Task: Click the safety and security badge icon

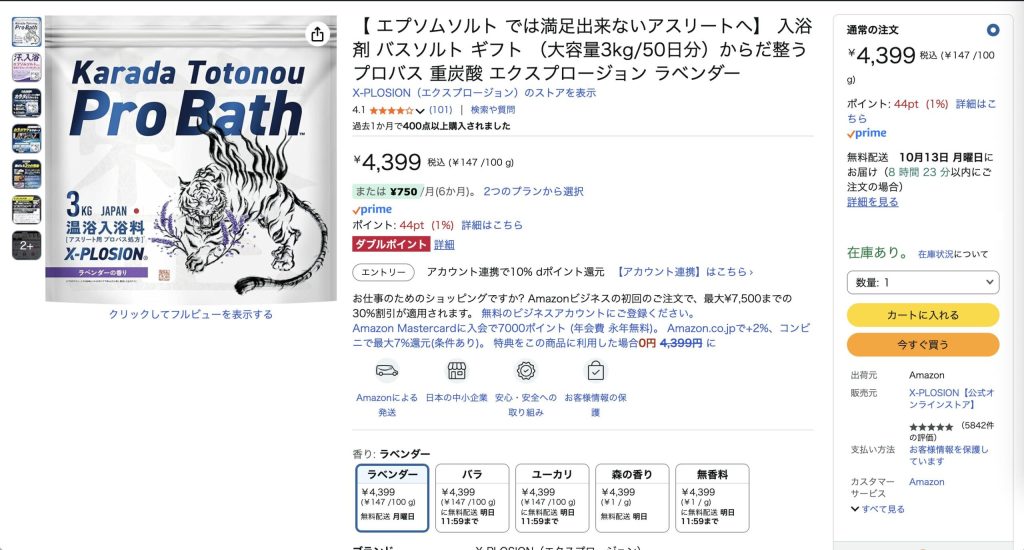Action: pyautogui.click(x=526, y=371)
